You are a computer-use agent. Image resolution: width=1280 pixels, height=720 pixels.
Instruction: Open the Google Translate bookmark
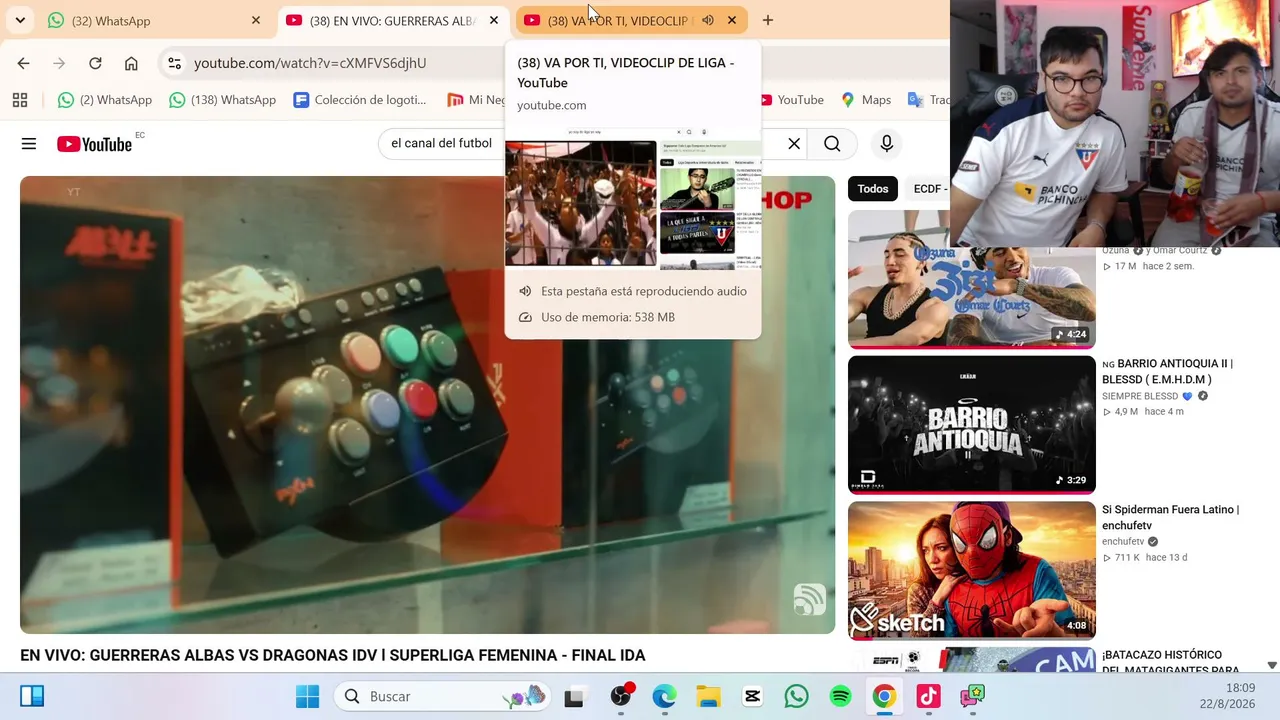click(928, 100)
